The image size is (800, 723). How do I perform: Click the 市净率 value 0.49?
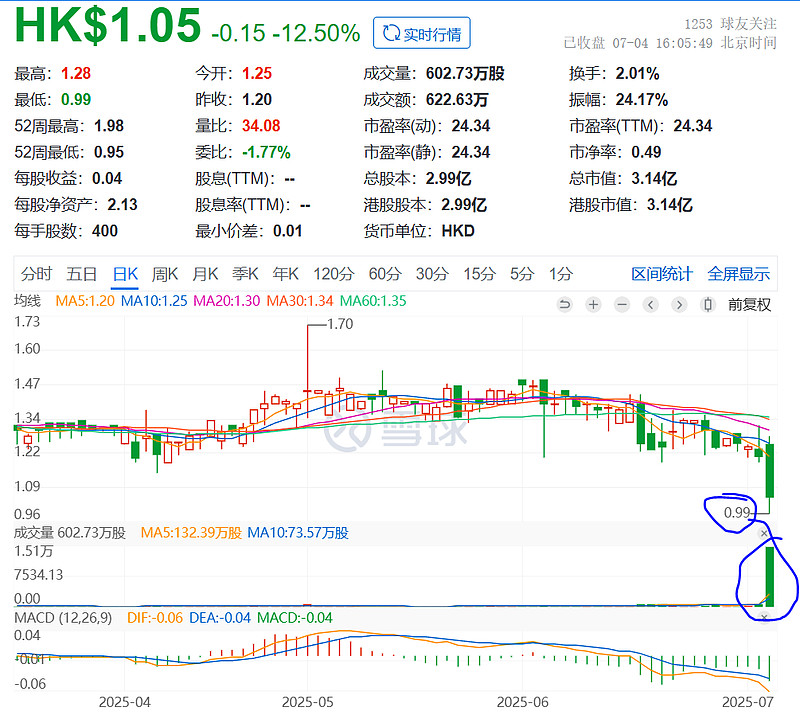tap(646, 152)
